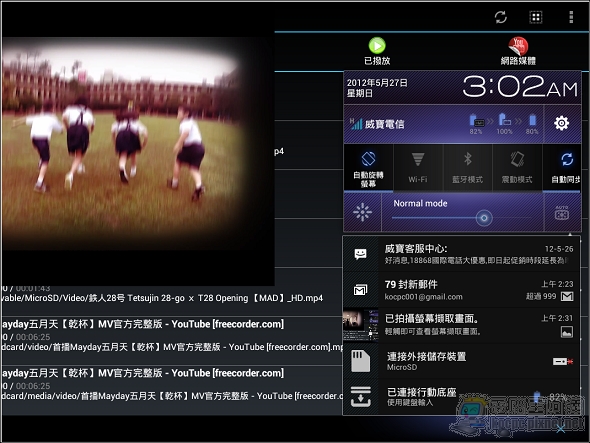This screenshot has height=443, width=590.
Task: Tap the auto brightness icon
Action: 562,213
